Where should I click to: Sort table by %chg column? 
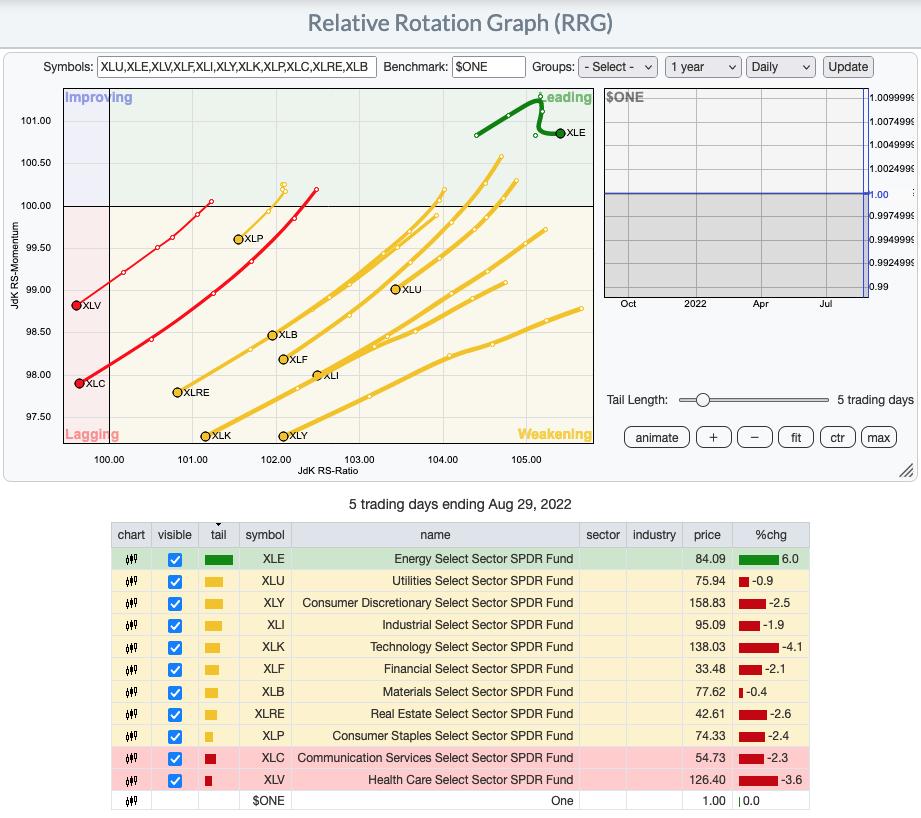[x=771, y=535]
